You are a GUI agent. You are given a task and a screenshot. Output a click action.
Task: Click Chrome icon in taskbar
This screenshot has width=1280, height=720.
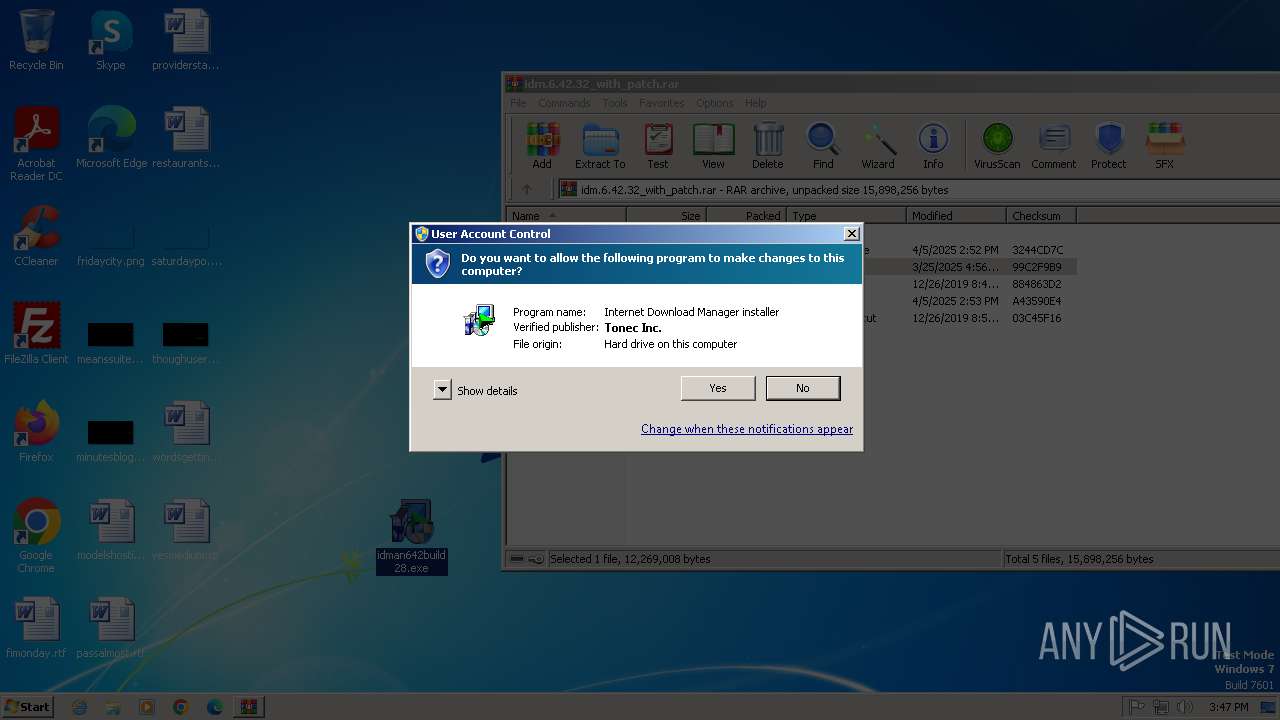click(x=180, y=707)
